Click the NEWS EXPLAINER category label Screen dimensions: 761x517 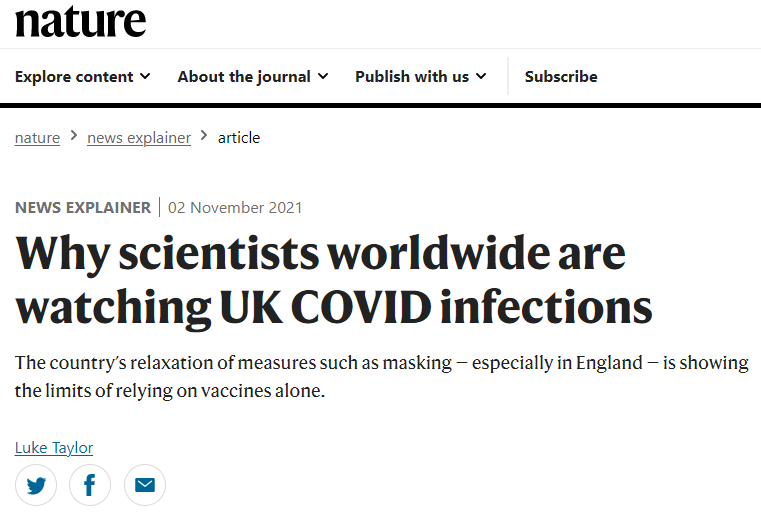pyautogui.click(x=83, y=207)
